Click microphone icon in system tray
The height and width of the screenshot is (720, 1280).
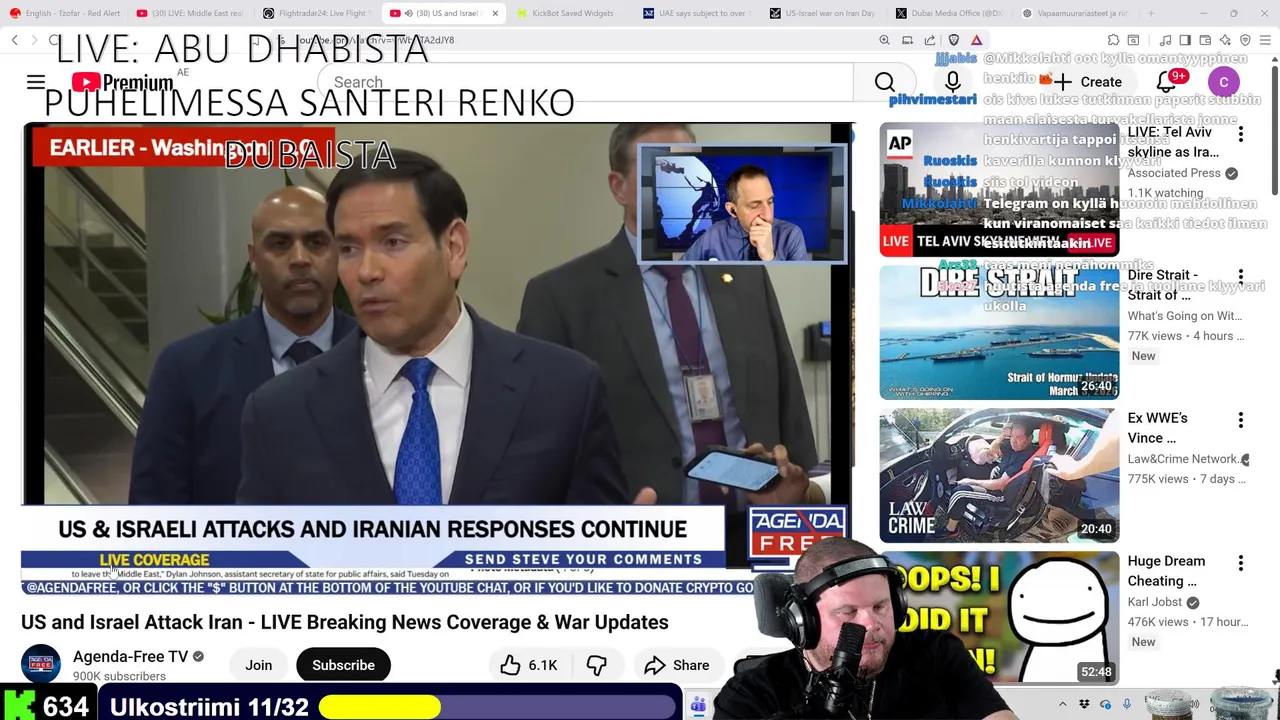[x=1125, y=705]
